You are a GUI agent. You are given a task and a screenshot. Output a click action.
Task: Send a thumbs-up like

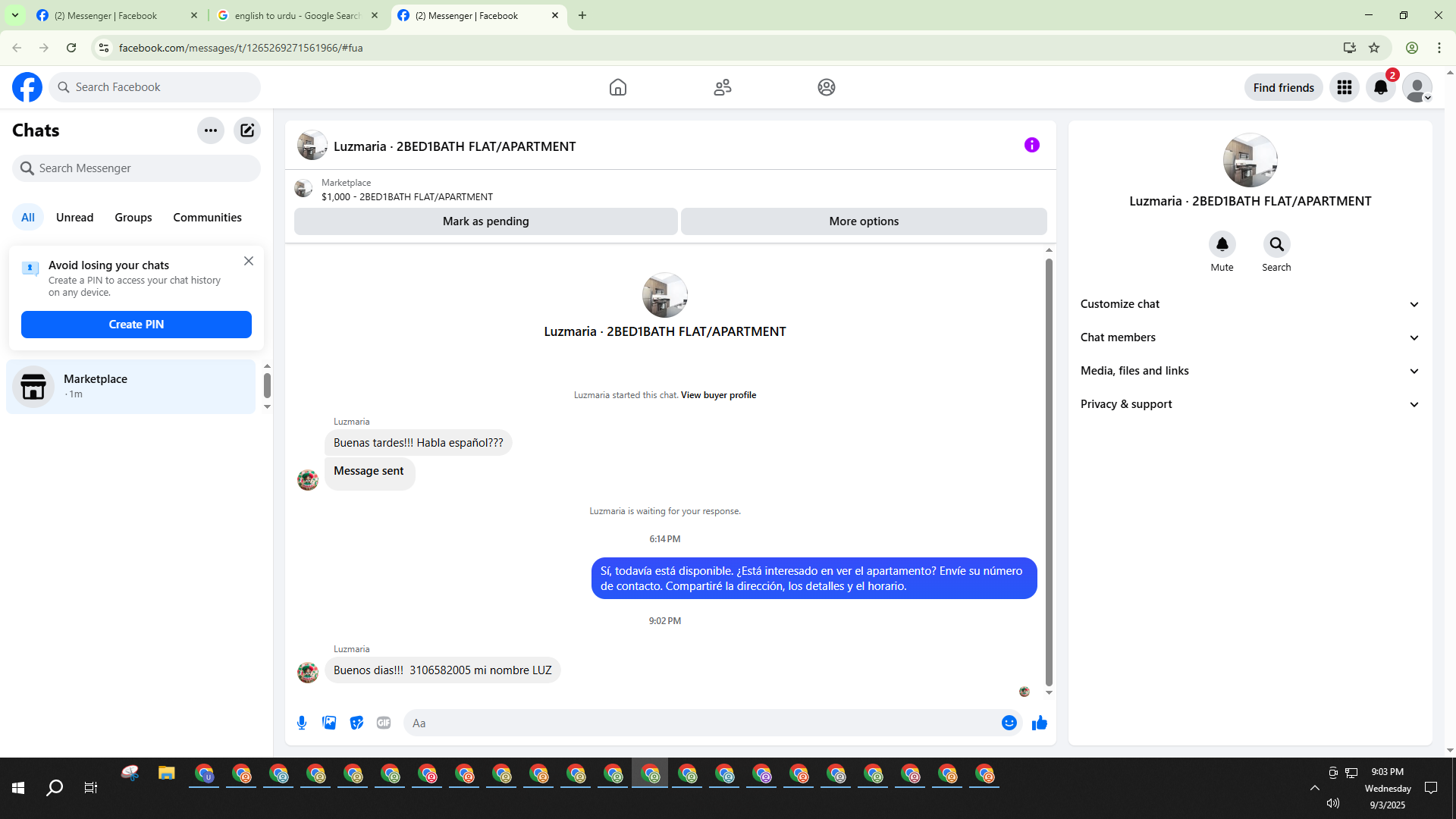[x=1040, y=723]
